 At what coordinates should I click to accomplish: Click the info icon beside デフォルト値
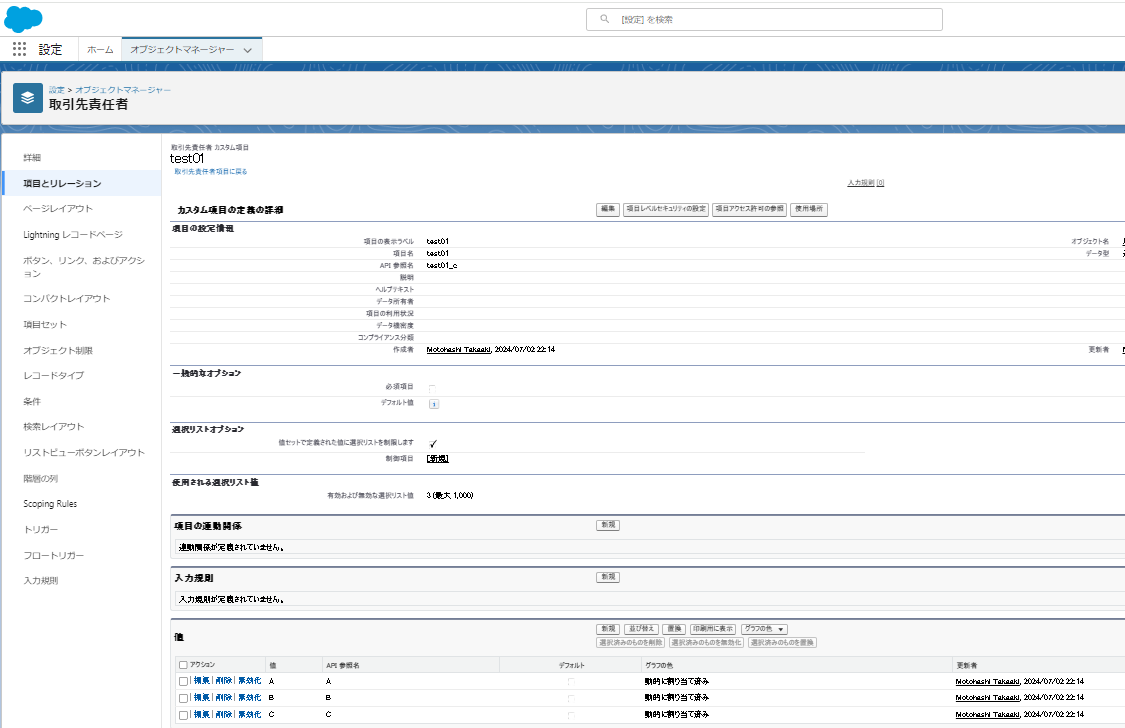click(433, 404)
